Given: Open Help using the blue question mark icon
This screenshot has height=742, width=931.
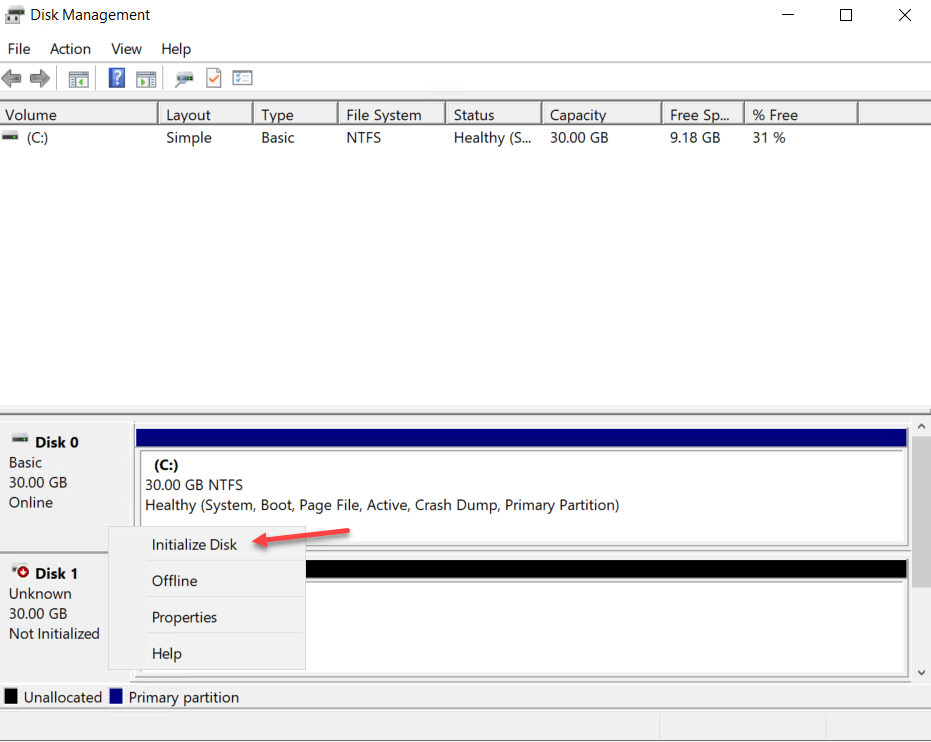Looking at the screenshot, I should click(x=116, y=78).
